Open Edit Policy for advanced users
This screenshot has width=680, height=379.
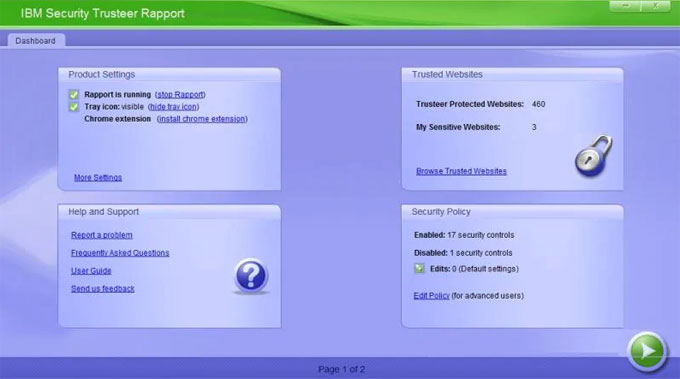pos(432,296)
